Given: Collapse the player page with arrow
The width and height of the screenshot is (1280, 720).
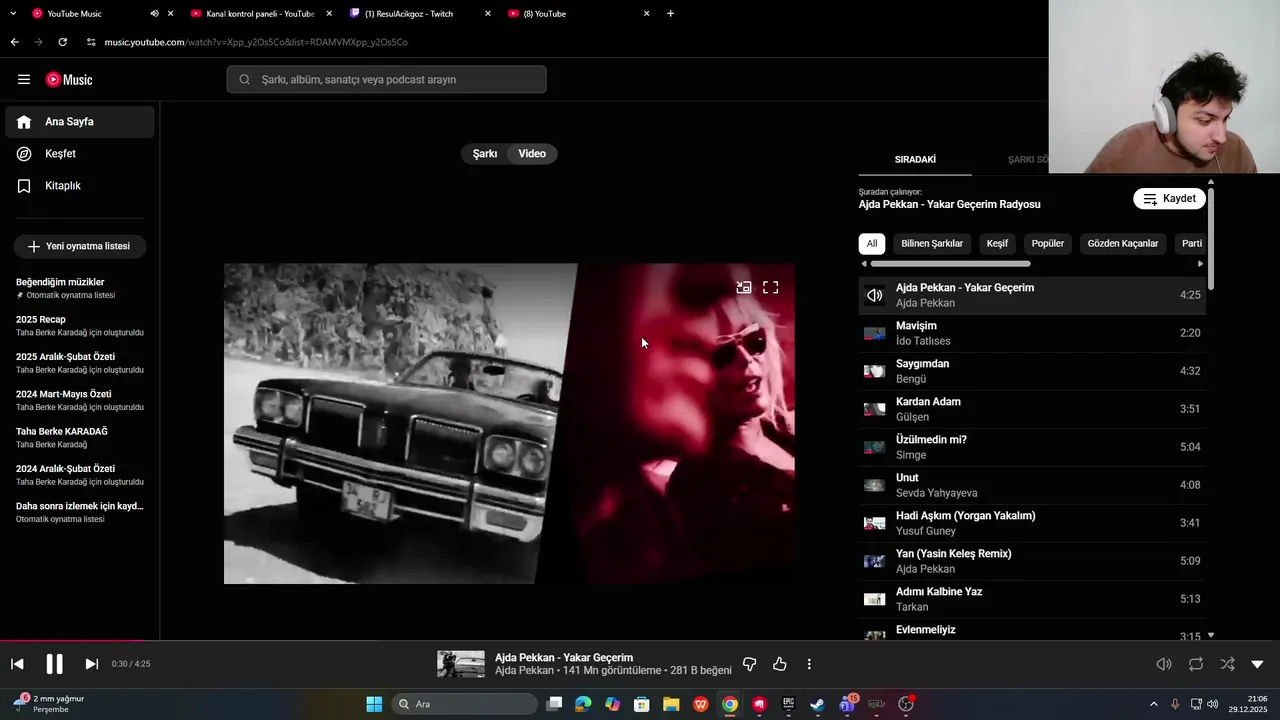Looking at the screenshot, I should pyautogui.click(x=1258, y=664).
